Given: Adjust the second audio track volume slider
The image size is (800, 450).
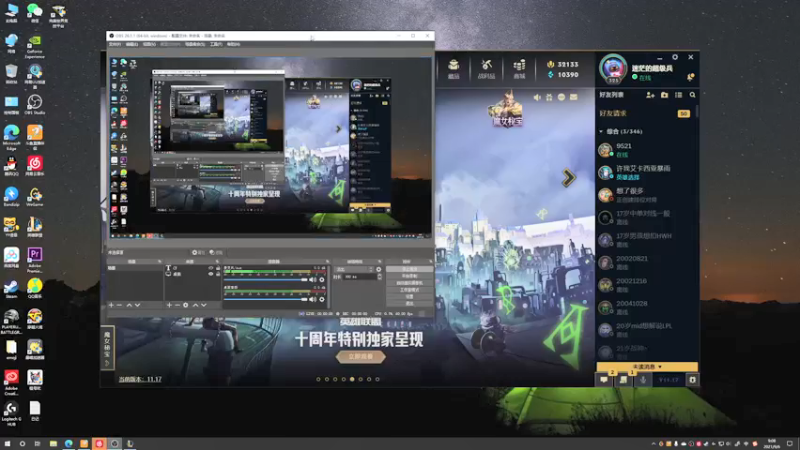Looking at the screenshot, I should pyautogui.click(x=265, y=299).
